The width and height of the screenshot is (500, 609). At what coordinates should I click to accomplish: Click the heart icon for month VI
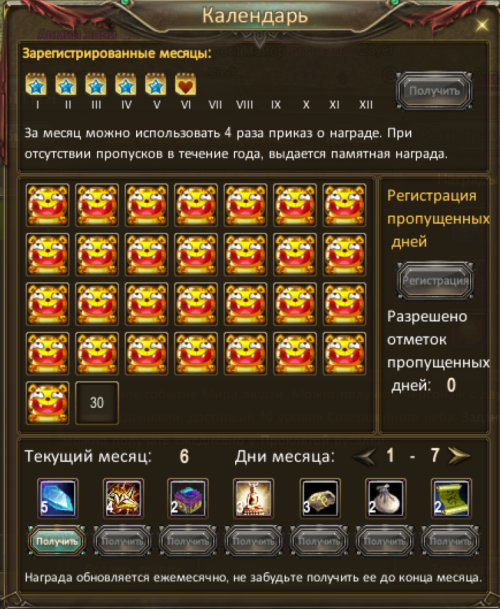coord(186,84)
